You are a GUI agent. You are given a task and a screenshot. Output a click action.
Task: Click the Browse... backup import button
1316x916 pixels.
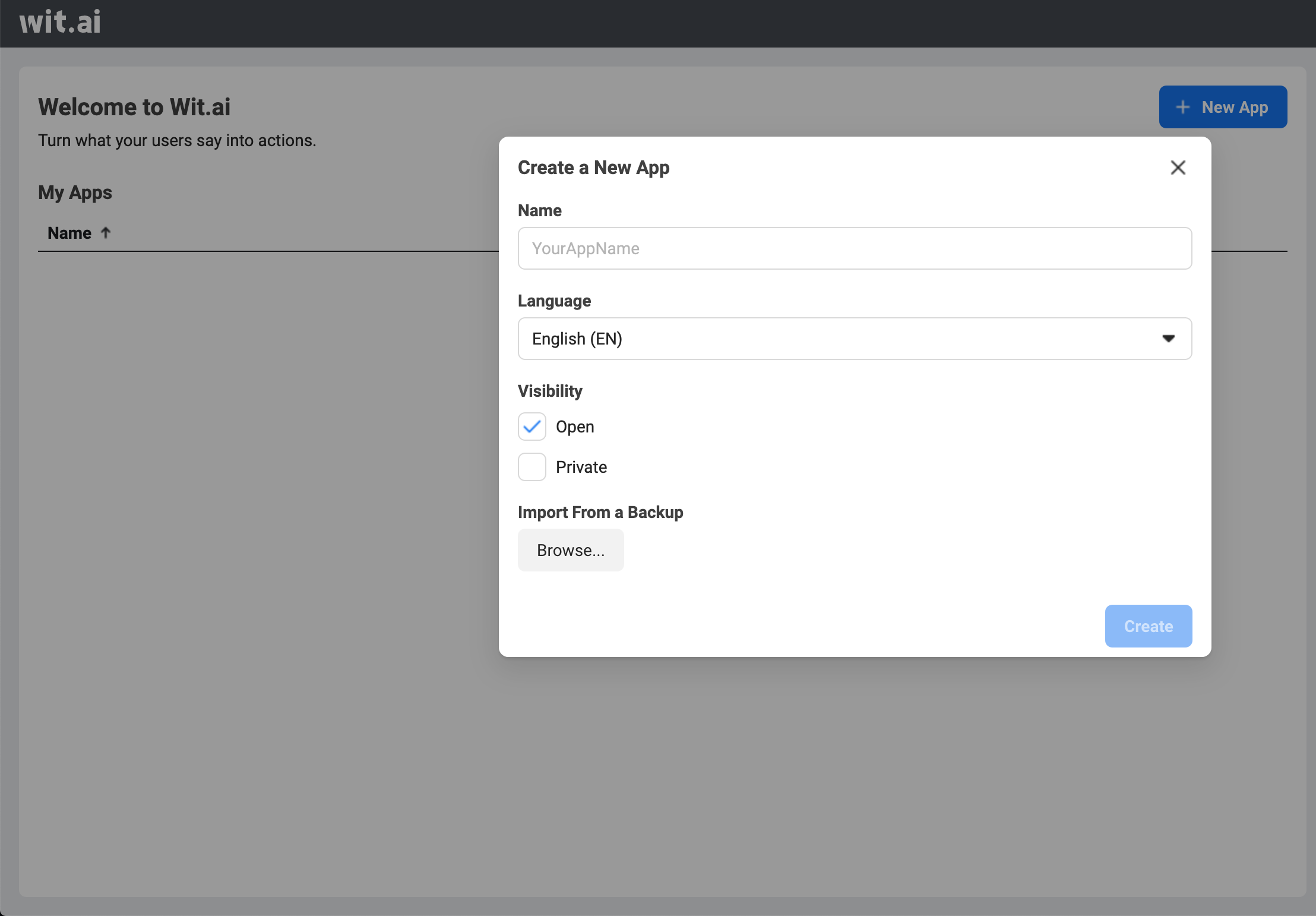pos(571,550)
